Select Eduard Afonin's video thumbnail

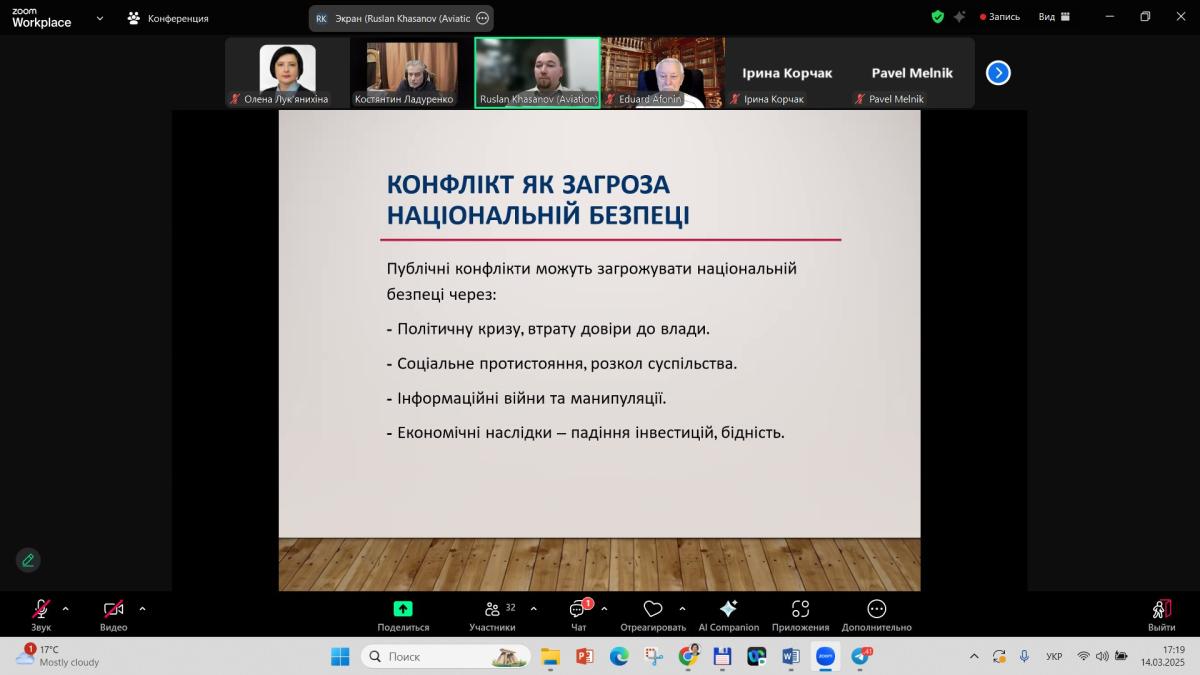pos(662,72)
